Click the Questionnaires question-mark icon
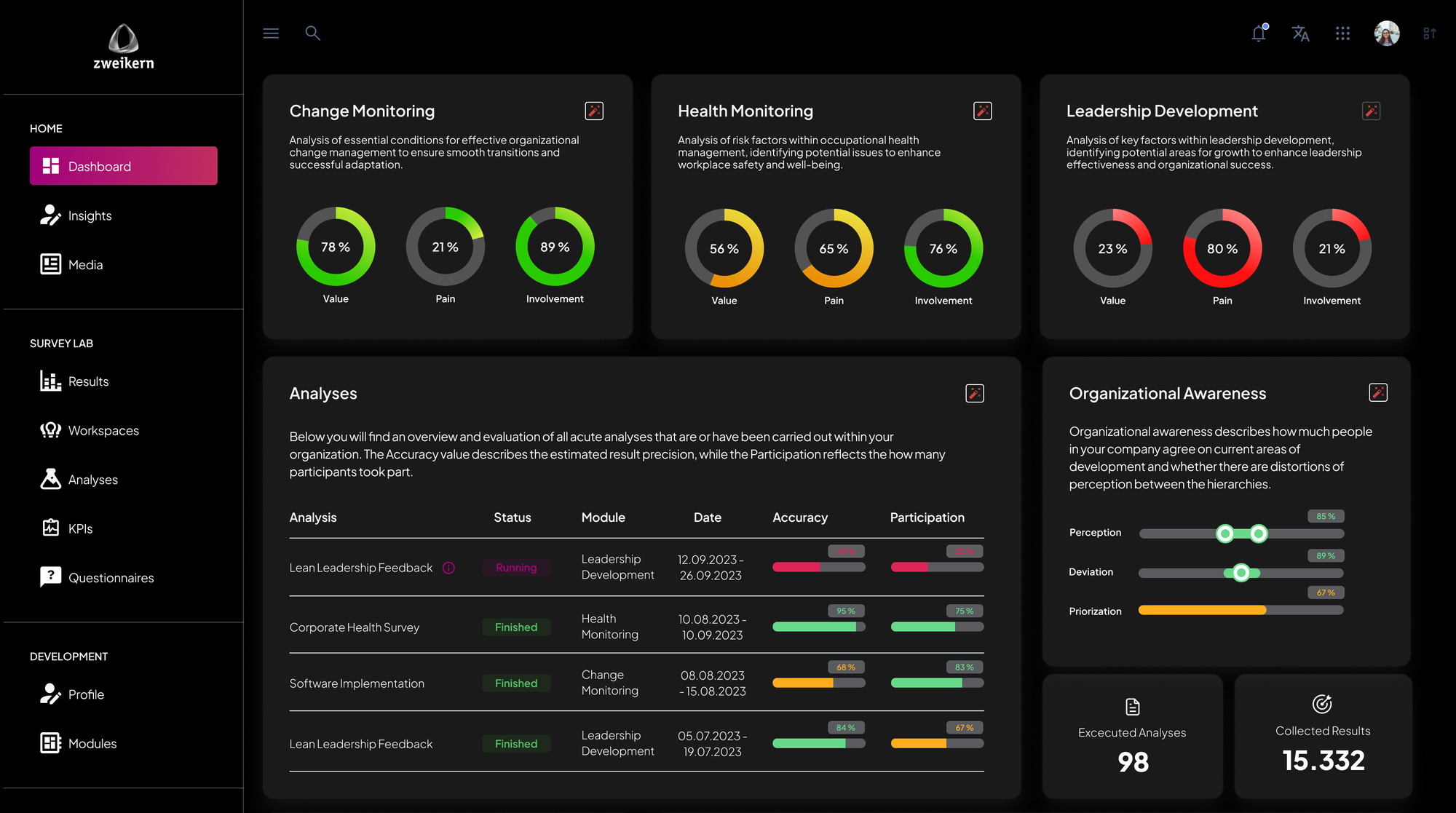Image resolution: width=1456 pixels, height=813 pixels. point(50,576)
